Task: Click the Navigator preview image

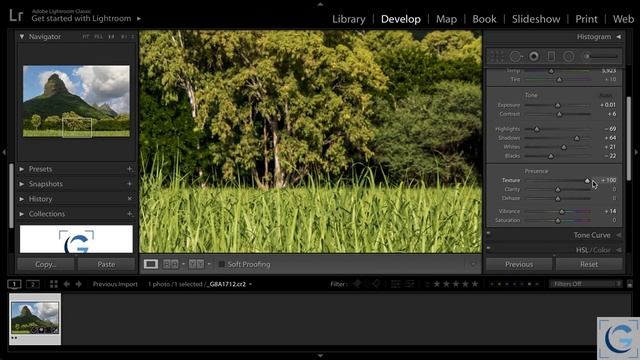Action: (x=76, y=101)
